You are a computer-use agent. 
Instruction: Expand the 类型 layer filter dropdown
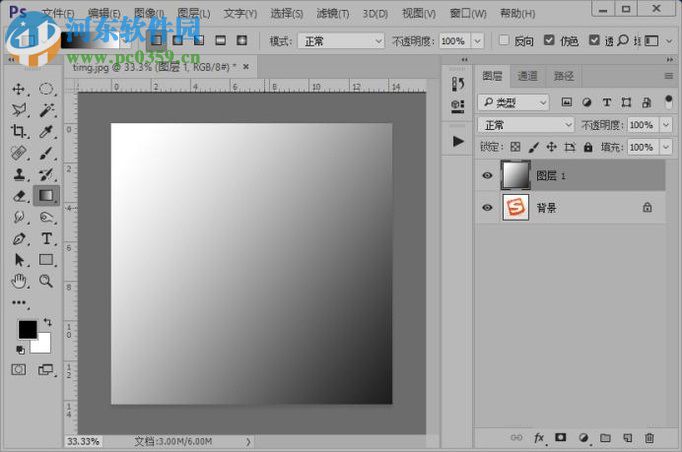coord(514,102)
